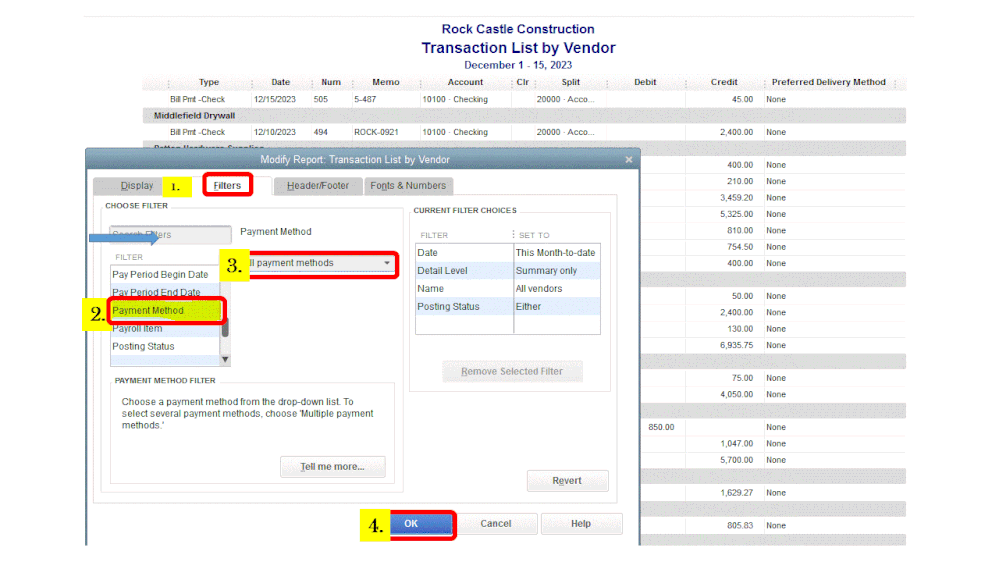Click the 2,400.00 credit for check 494

737,132
